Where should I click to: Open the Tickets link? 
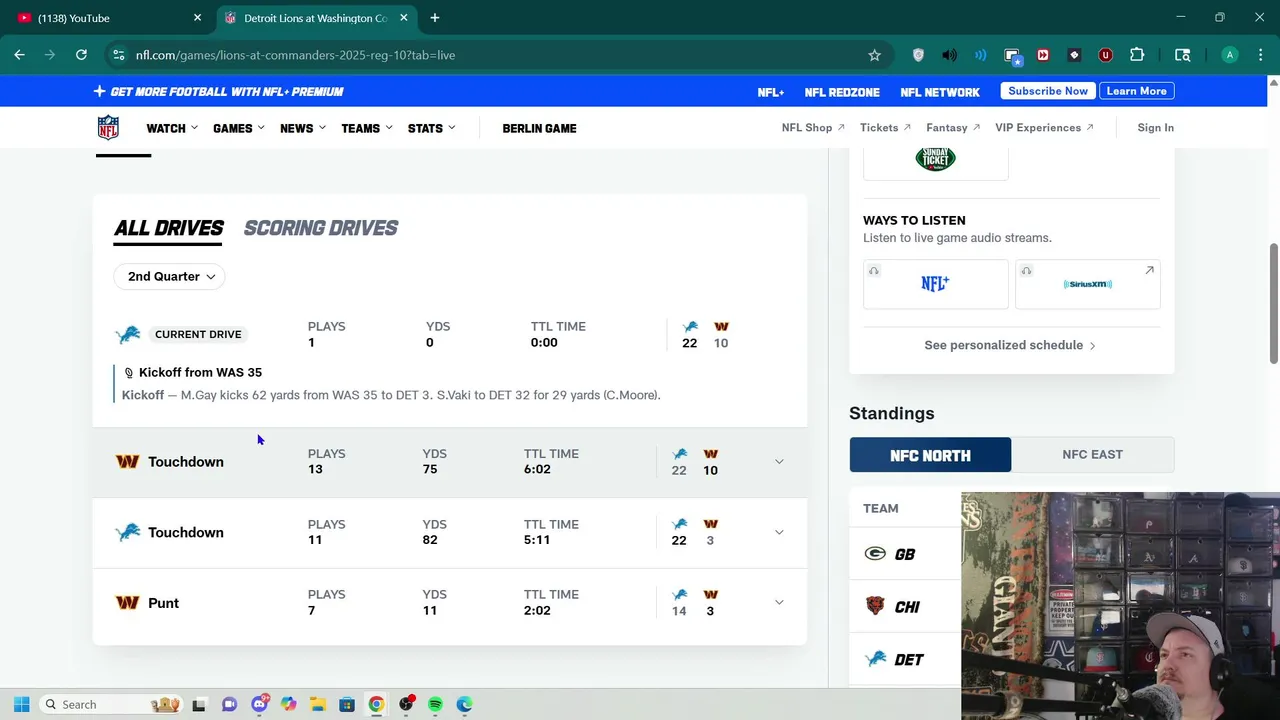pos(885,128)
